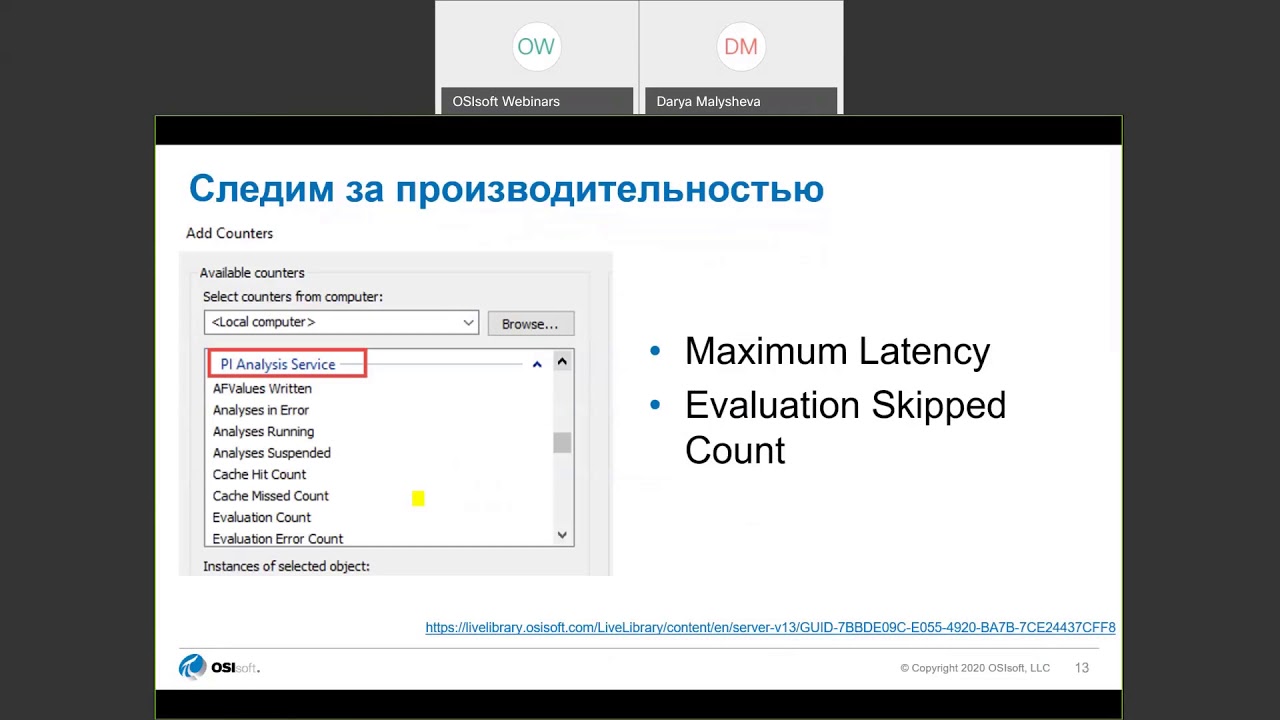Click Evaluation Skipped Count bullet text
Screen dimensions: 1280x720
coord(845,427)
